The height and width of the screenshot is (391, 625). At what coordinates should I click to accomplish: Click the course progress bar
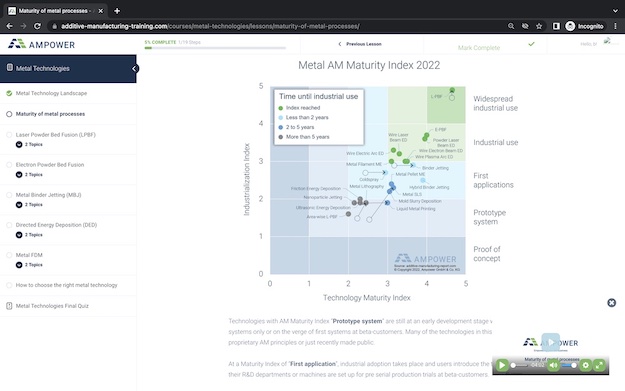pos(215,48)
